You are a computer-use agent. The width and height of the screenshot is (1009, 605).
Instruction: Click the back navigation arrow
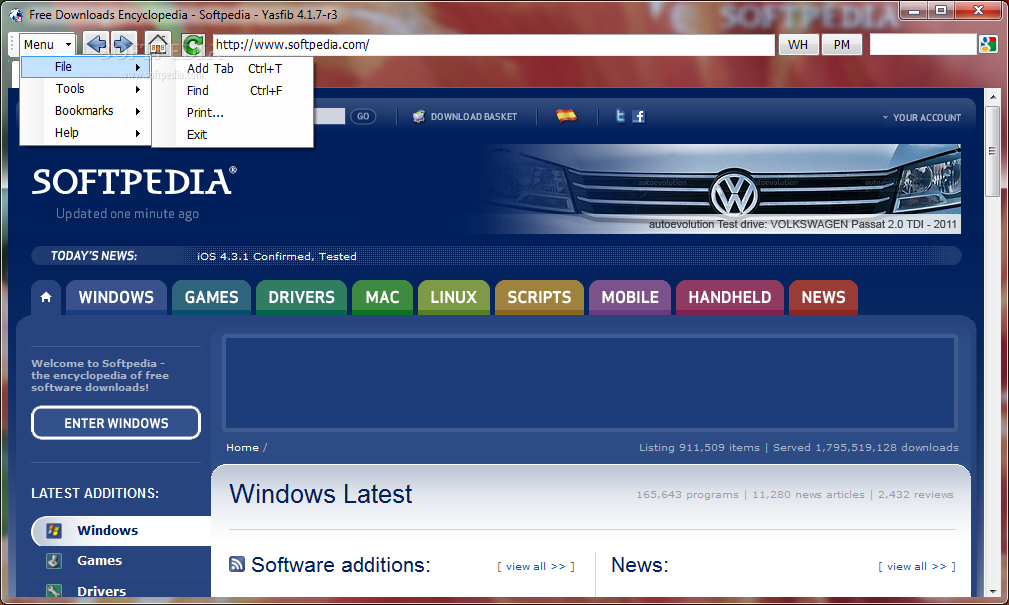[97, 44]
